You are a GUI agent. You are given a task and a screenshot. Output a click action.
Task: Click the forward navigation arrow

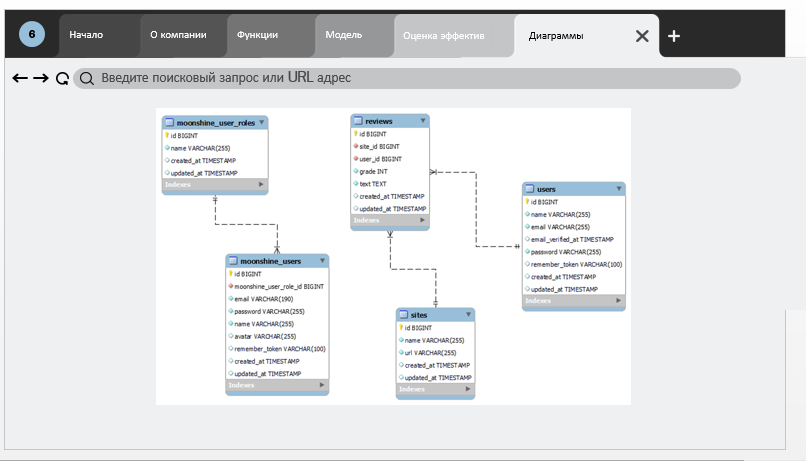click(40, 78)
